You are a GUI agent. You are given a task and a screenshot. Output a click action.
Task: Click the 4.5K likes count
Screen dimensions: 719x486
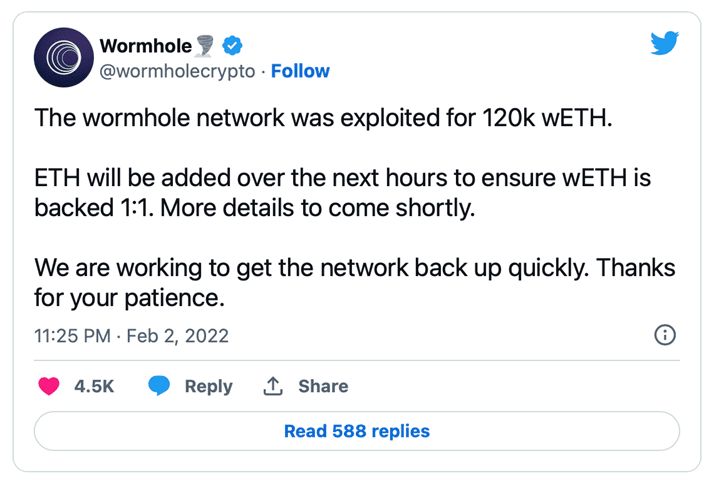pyautogui.click(x=94, y=387)
